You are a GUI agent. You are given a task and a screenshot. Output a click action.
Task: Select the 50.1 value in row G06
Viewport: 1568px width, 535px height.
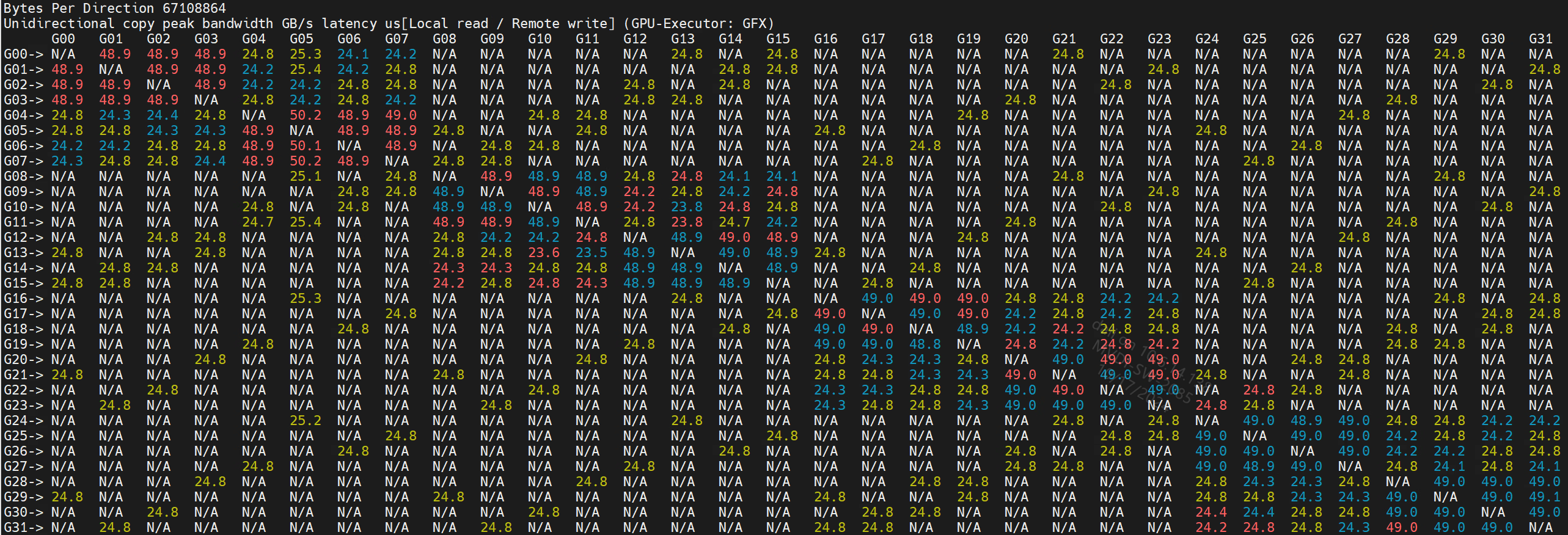(x=306, y=145)
